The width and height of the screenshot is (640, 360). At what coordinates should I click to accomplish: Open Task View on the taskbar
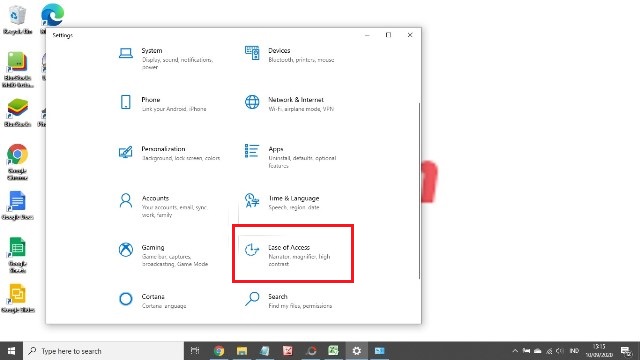[195, 351]
